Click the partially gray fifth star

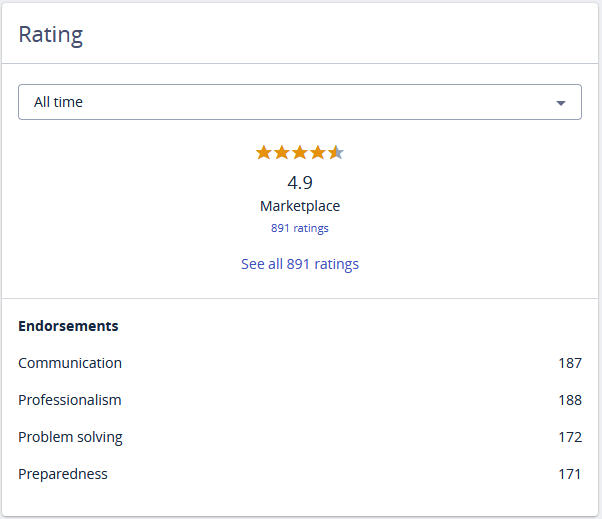coord(336,153)
